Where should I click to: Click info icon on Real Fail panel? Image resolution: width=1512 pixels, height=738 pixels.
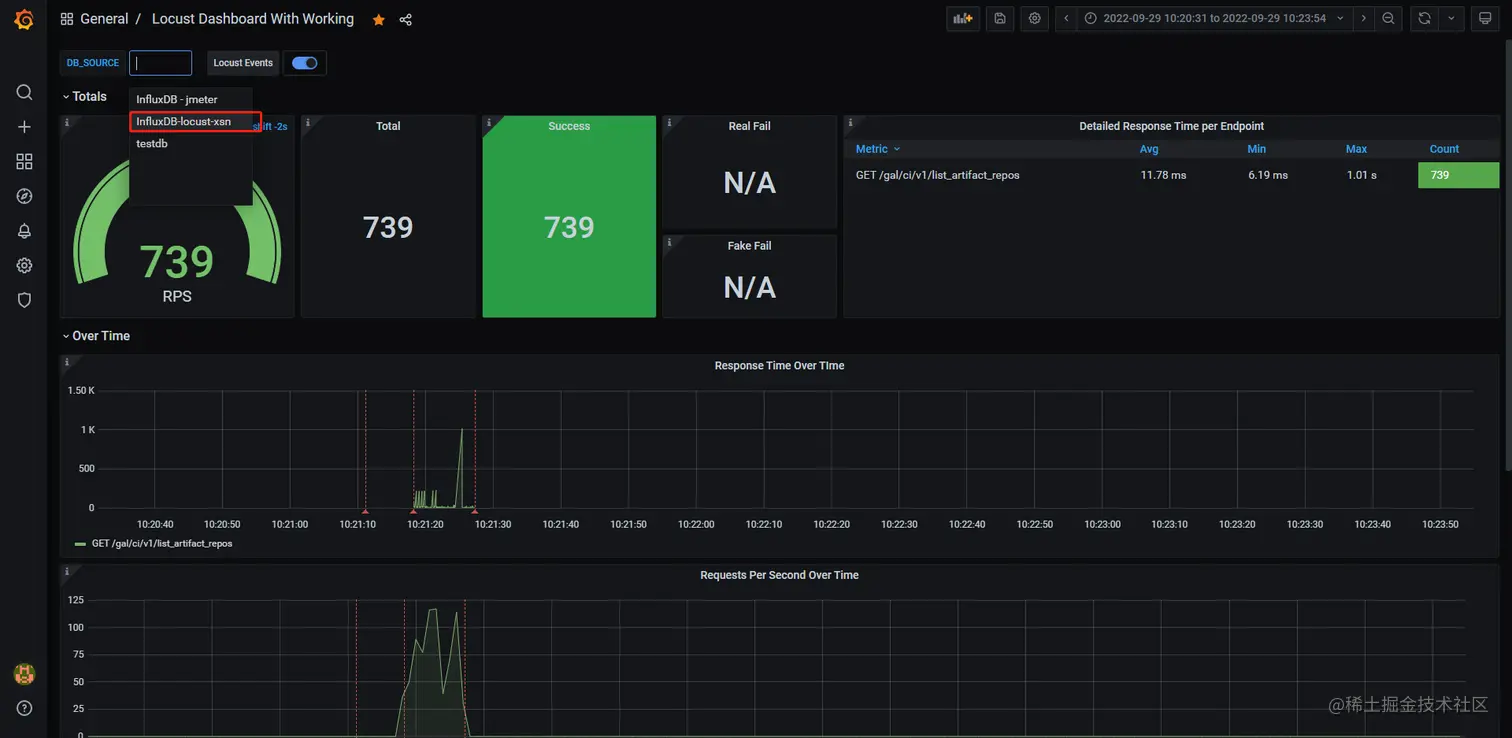coord(669,123)
